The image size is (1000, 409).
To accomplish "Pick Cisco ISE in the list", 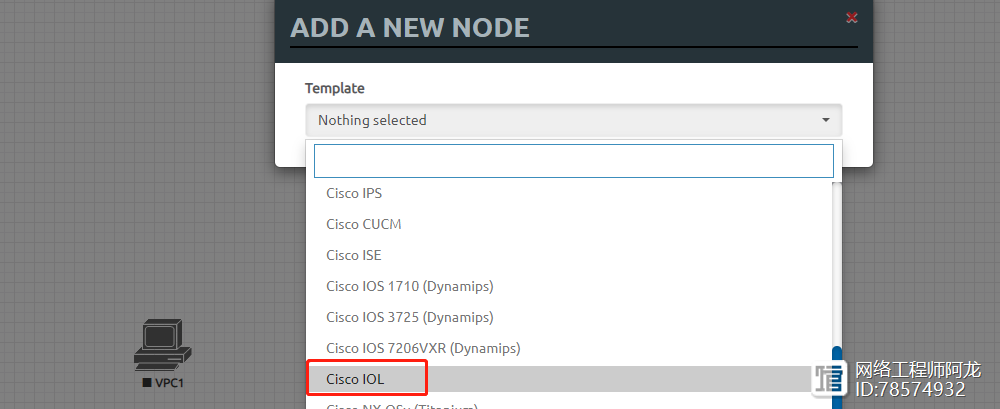I will (x=353, y=255).
